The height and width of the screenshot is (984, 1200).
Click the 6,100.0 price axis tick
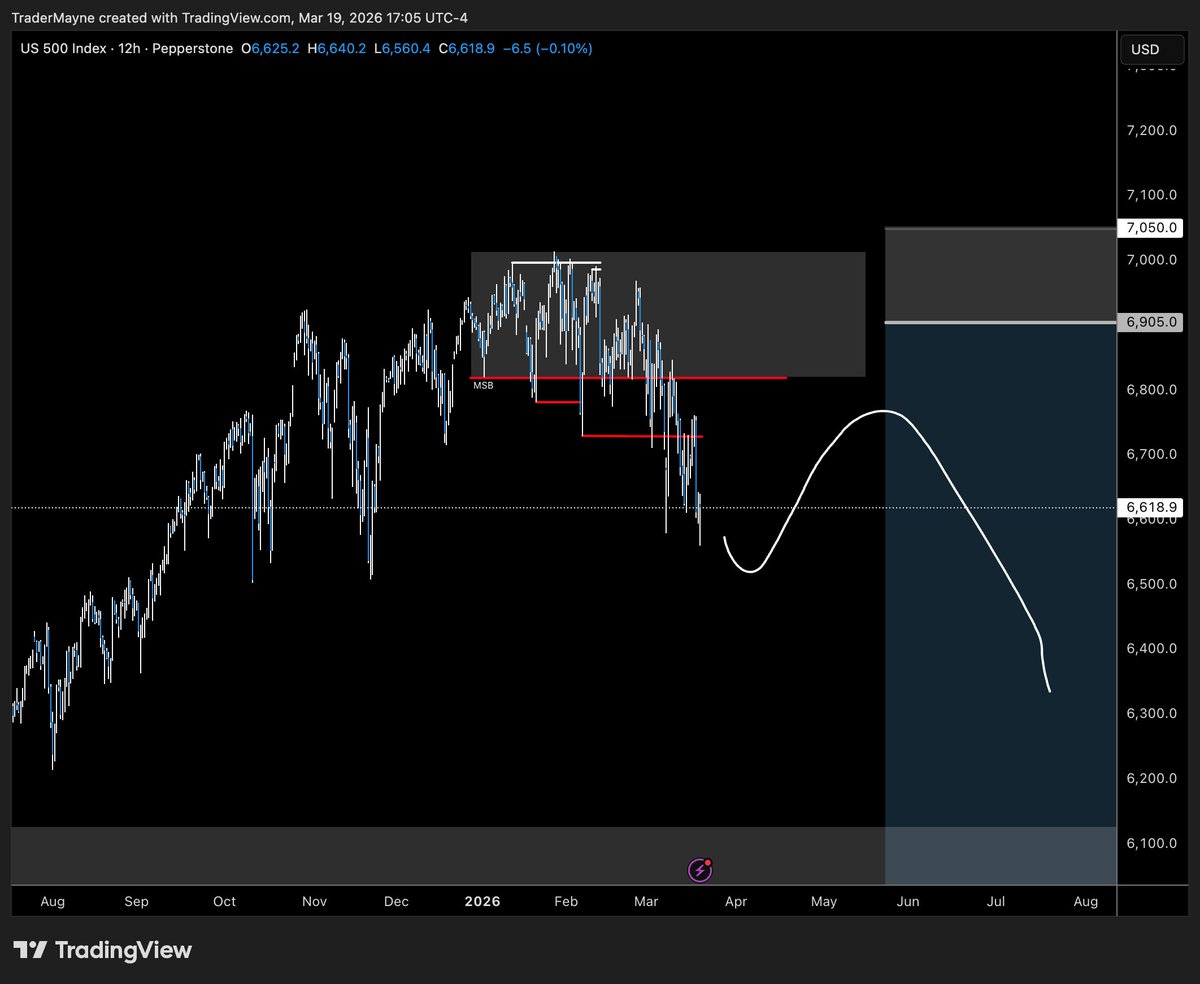pyautogui.click(x=1154, y=843)
